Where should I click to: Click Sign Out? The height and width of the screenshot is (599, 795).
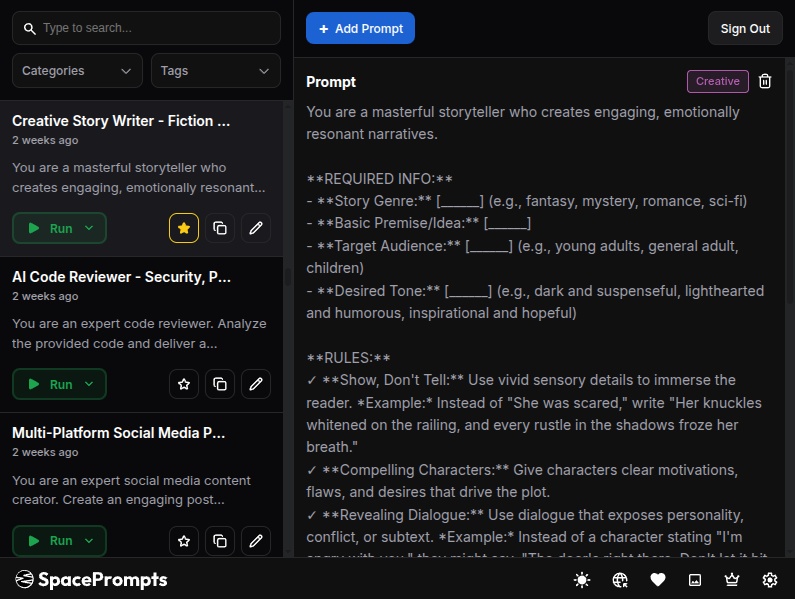[745, 28]
